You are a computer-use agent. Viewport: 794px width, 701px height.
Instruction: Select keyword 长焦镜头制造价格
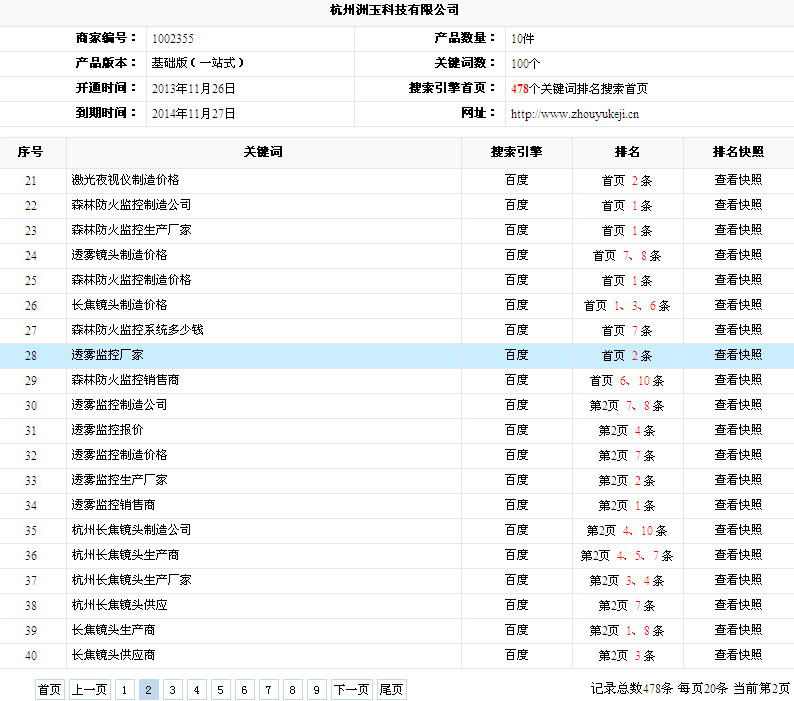[119, 305]
